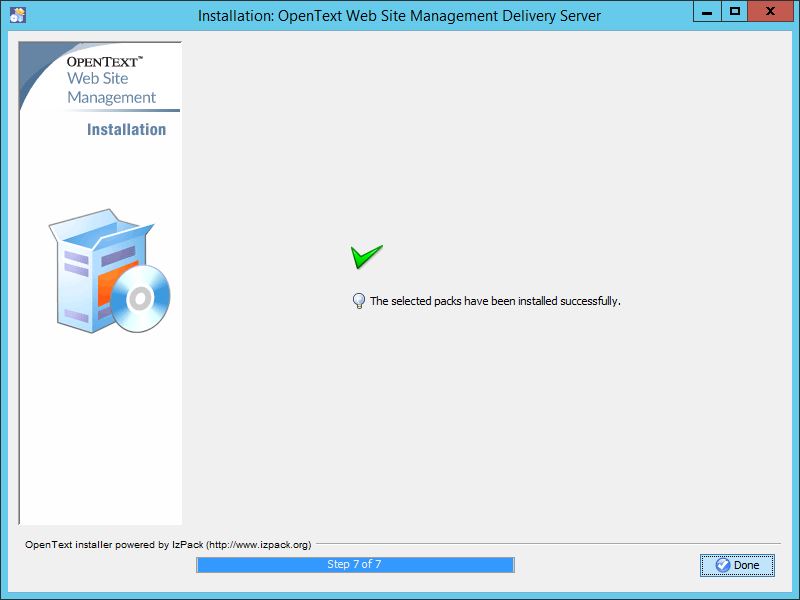Maximize the installer window
This screenshot has width=800, height=600.
coord(735,11)
